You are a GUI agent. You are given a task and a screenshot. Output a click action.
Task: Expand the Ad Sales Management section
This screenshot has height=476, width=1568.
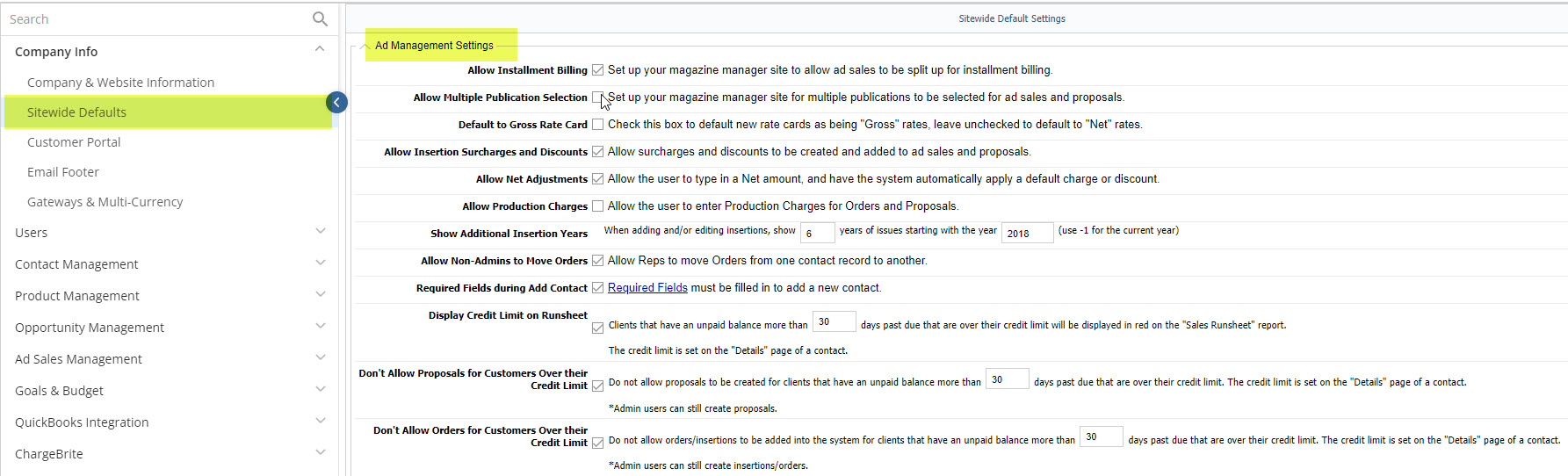(320, 357)
